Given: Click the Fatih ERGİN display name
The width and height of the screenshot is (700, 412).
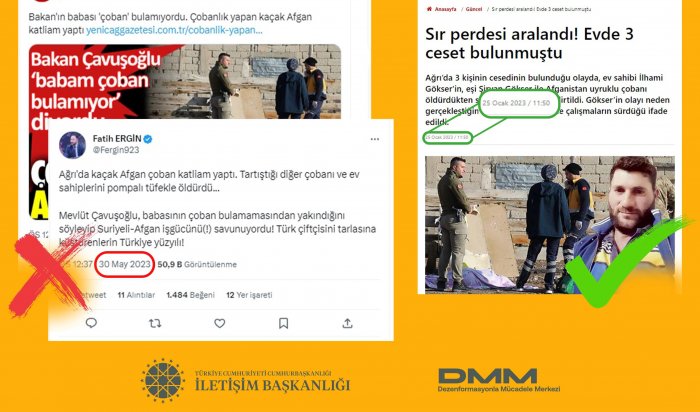Looking at the screenshot, I should [x=117, y=139].
